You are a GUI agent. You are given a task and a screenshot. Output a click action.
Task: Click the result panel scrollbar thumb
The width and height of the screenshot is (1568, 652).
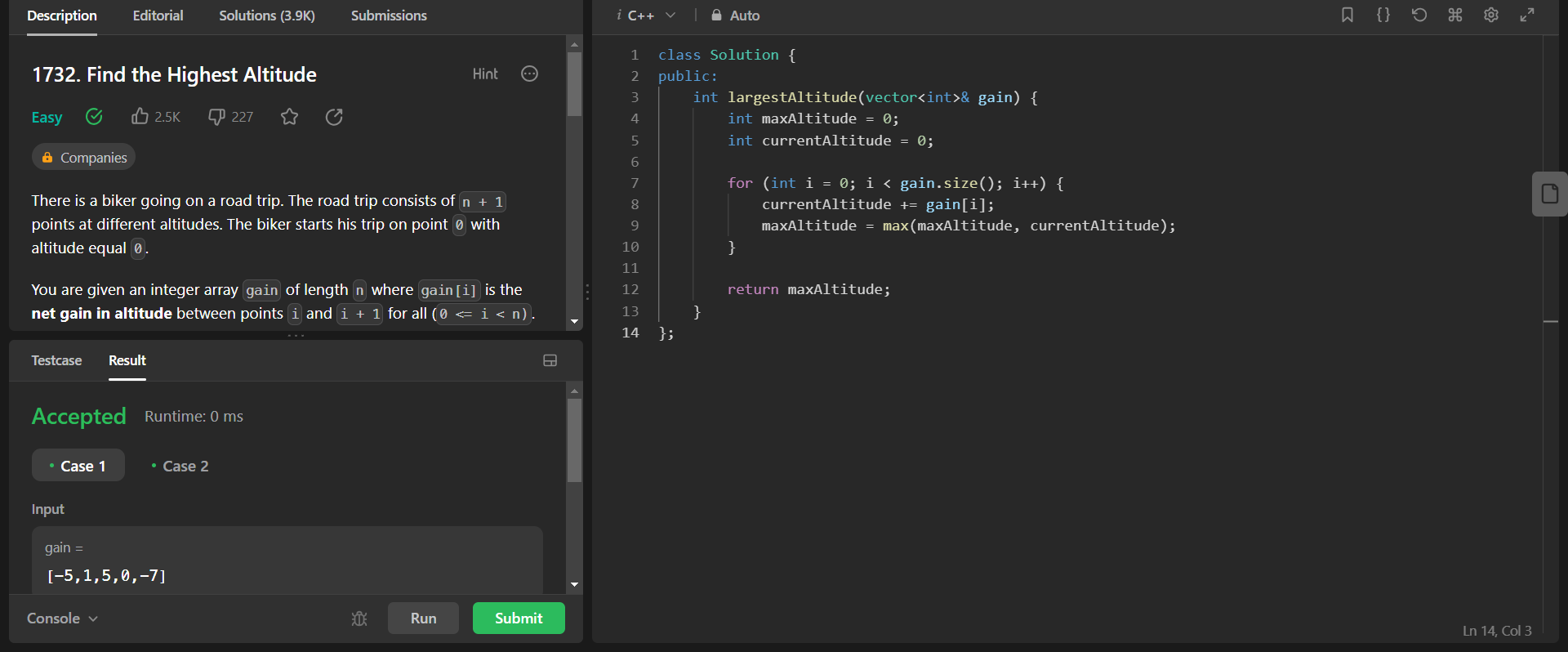tap(575, 440)
